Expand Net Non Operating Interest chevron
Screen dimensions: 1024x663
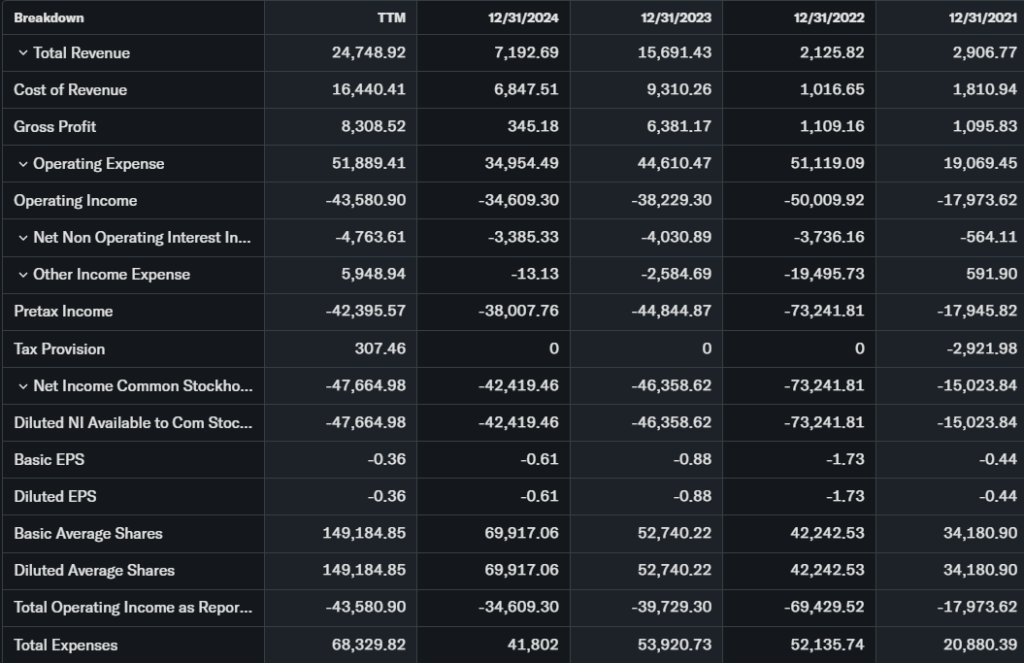(23, 238)
